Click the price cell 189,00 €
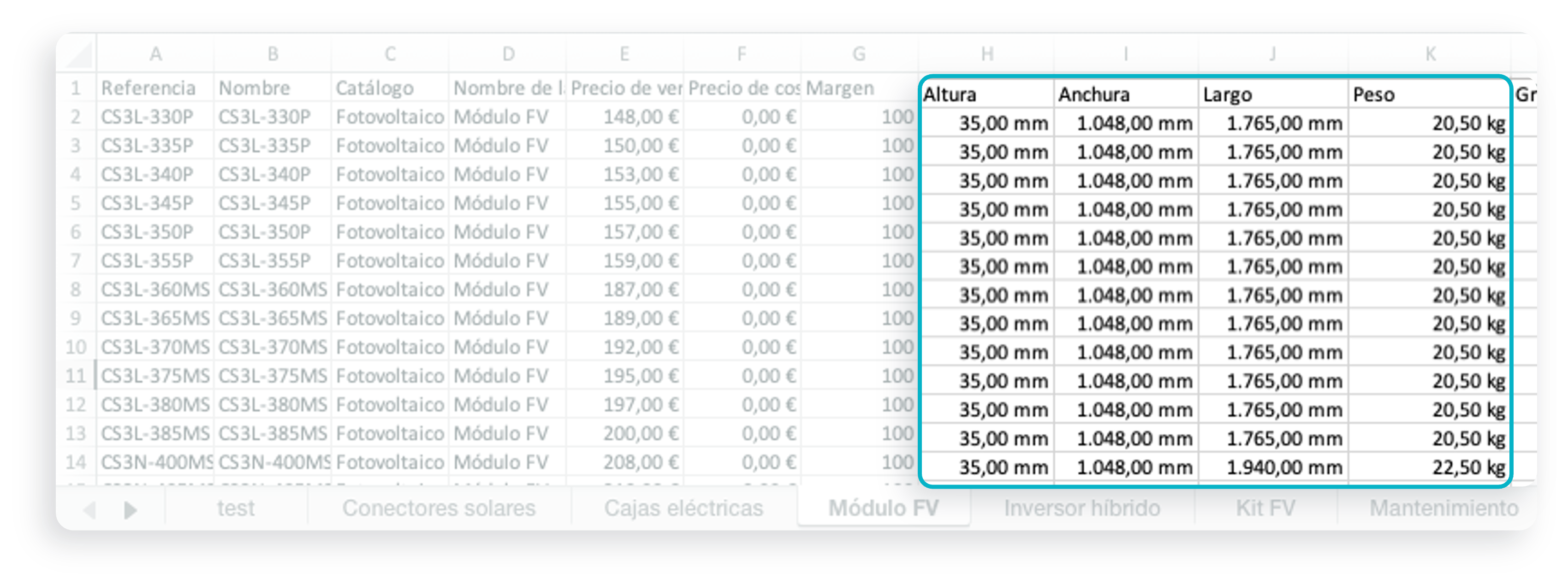 click(624, 319)
